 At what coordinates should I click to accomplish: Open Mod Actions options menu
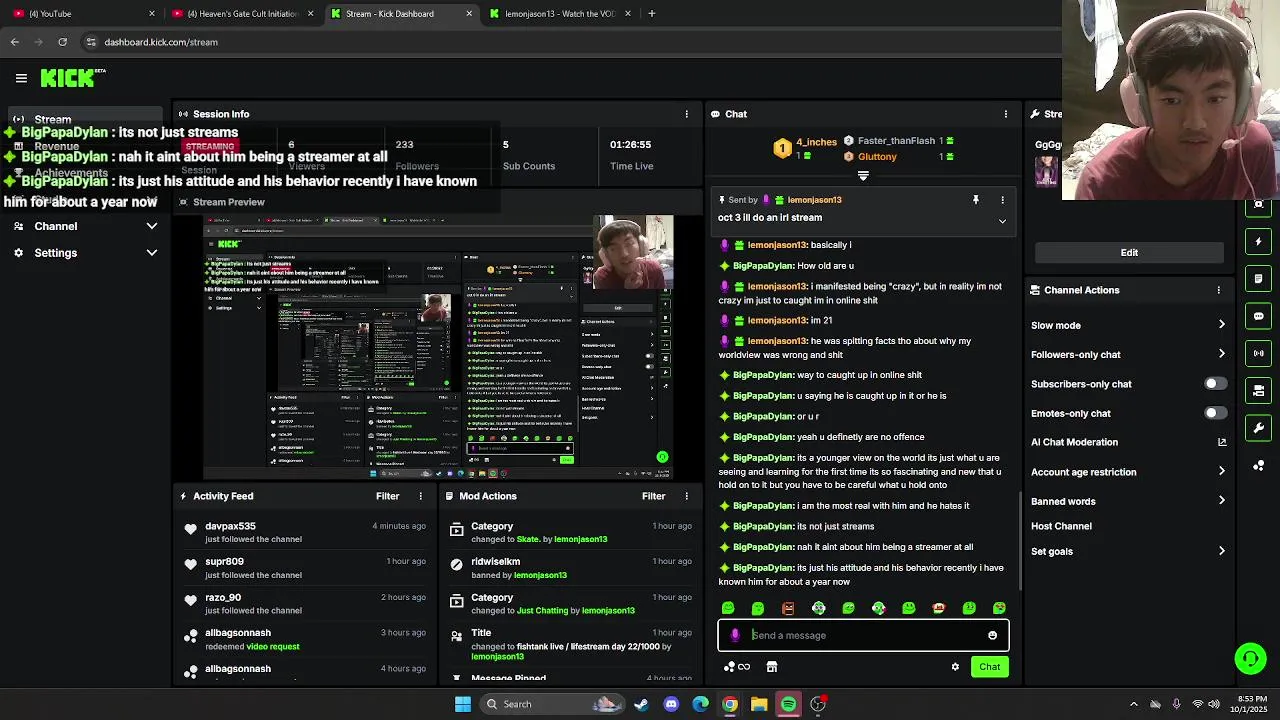click(x=686, y=496)
